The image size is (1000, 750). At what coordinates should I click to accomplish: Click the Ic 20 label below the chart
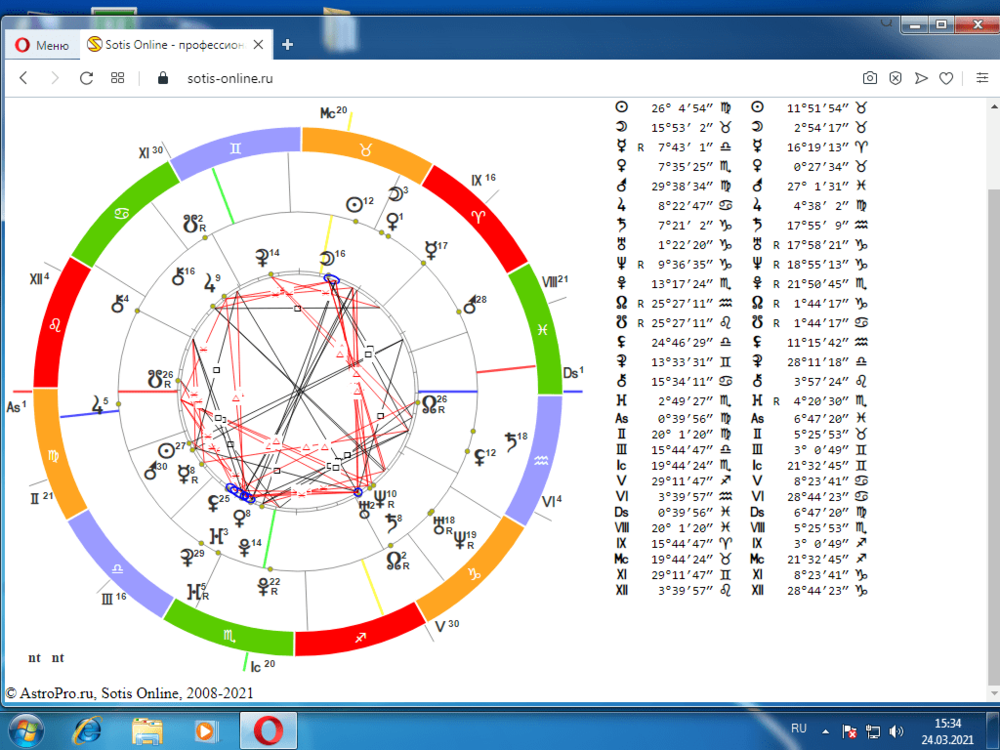262,666
